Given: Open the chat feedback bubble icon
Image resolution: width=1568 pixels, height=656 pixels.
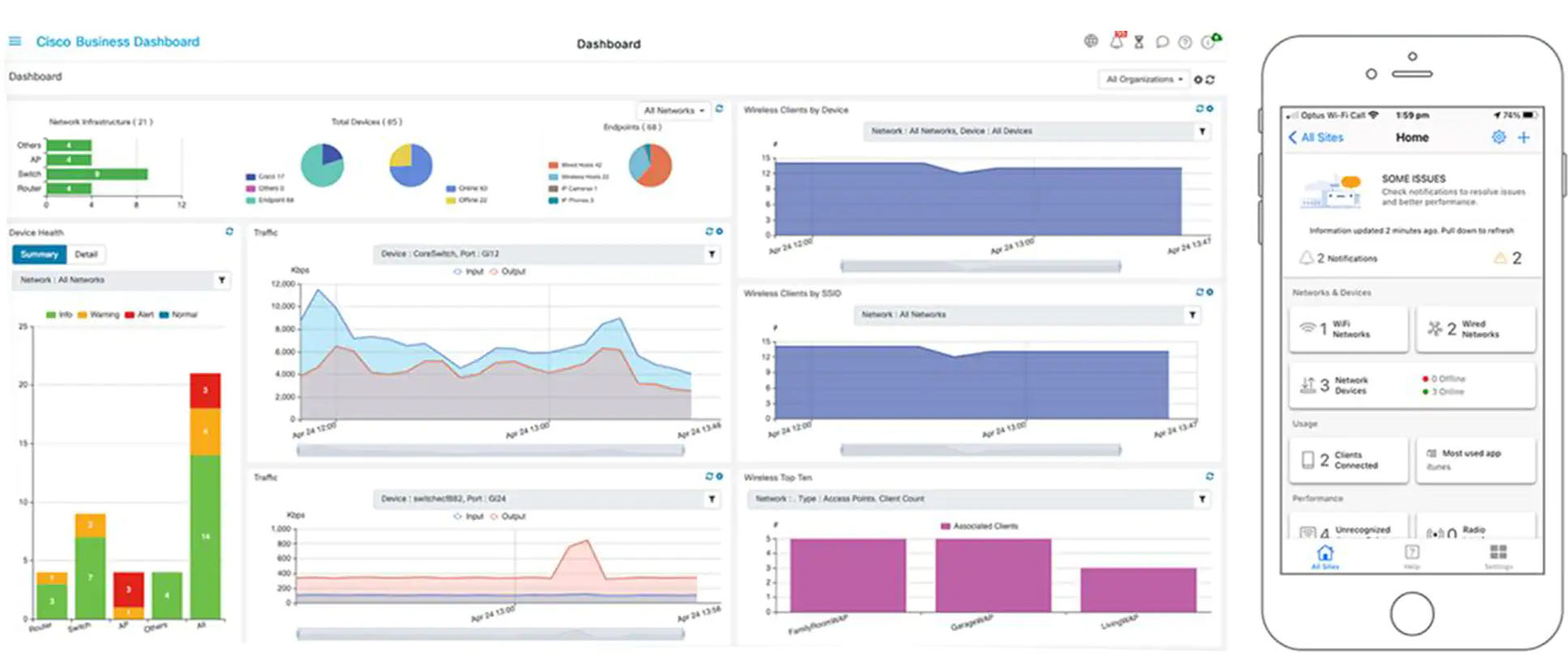Looking at the screenshot, I should 1162,42.
